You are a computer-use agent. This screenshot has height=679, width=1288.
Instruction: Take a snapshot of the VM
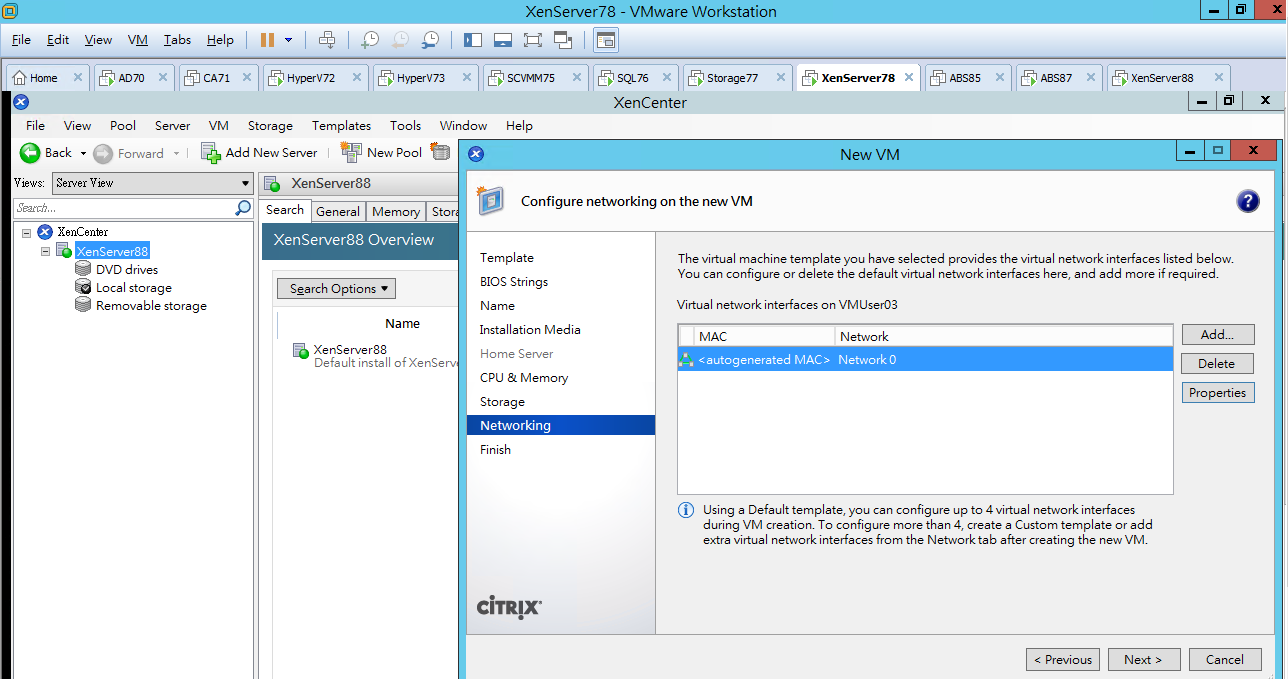click(x=370, y=40)
